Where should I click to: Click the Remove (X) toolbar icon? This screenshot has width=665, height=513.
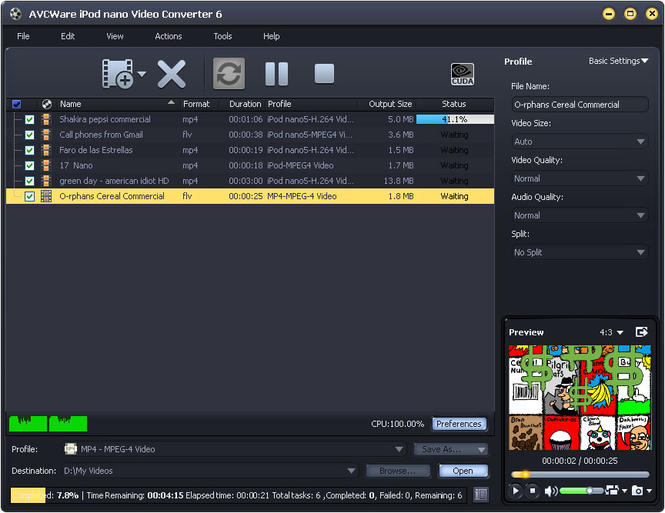[171, 74]
